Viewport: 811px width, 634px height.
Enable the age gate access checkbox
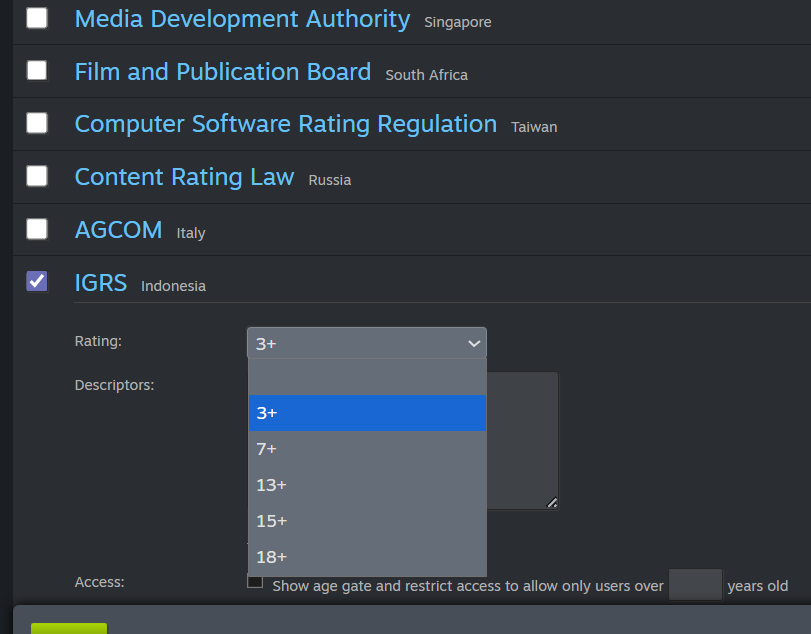pos(255,581)
